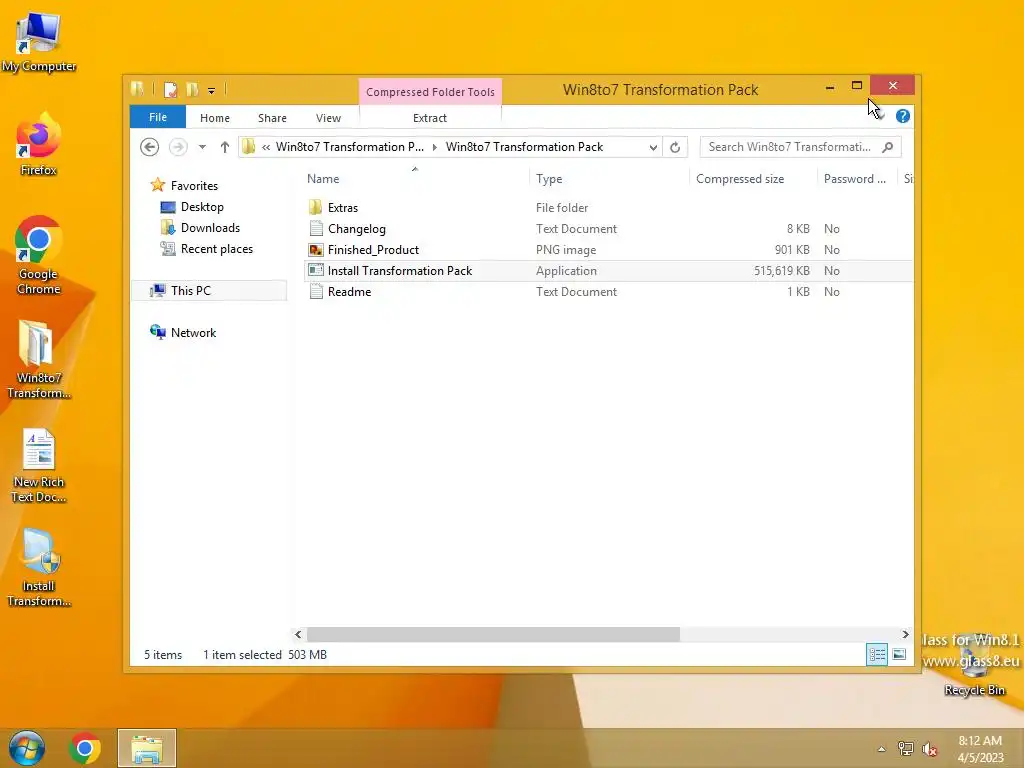Select the Win8to7 Transform zip folder on desktop
Viewport: 1024px width, 768px height.
coord(39,359)
